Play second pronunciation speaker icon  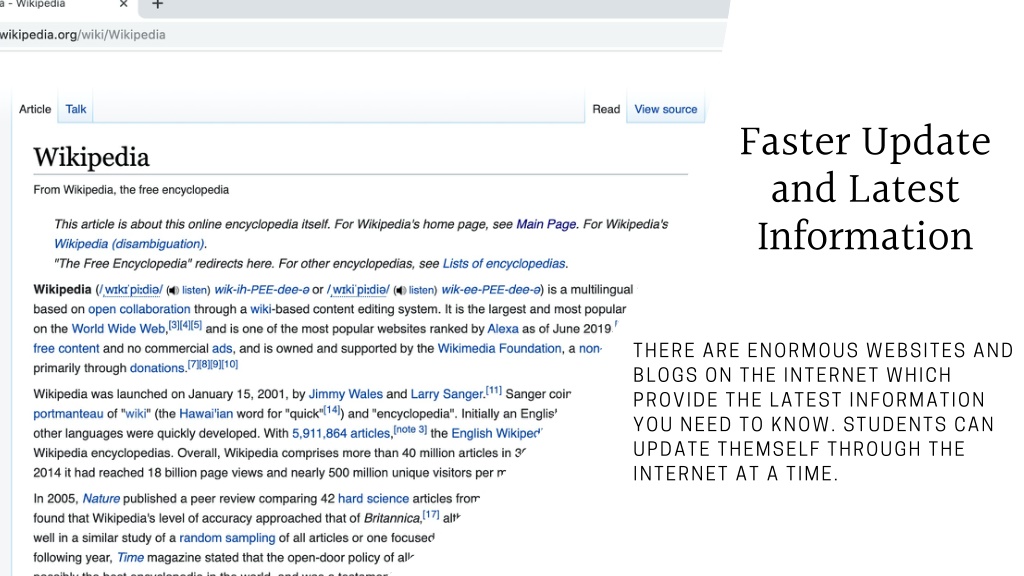click(x=400, y=290)
